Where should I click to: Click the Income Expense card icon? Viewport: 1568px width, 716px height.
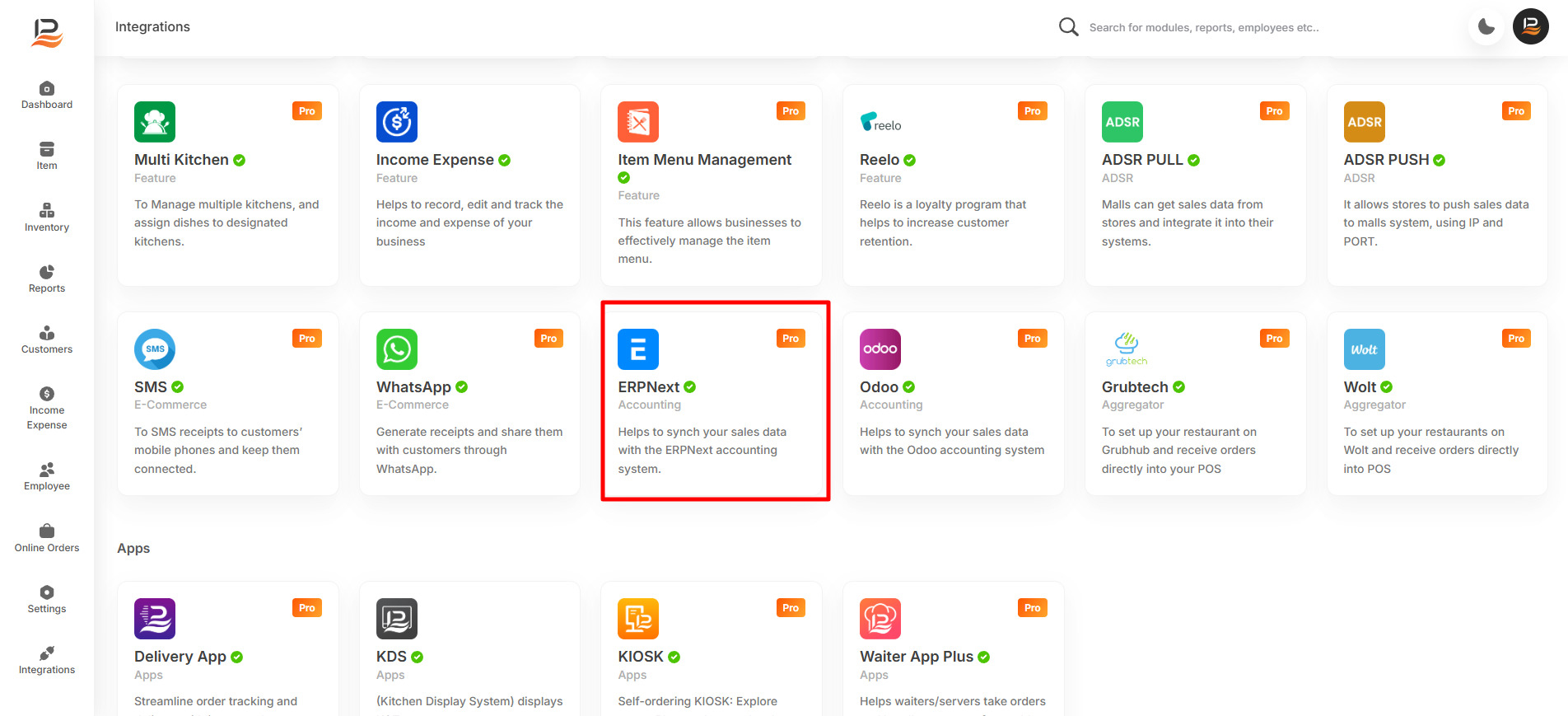[x=397, y=122]
